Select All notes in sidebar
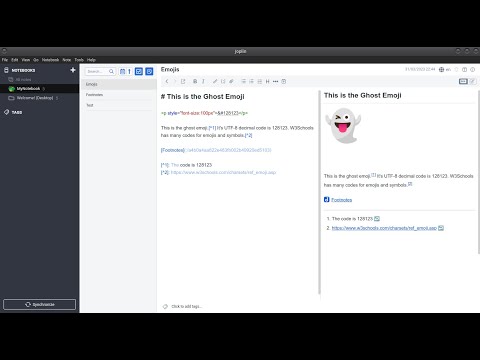Screen dimensions: 480x360 pos(39,79)
